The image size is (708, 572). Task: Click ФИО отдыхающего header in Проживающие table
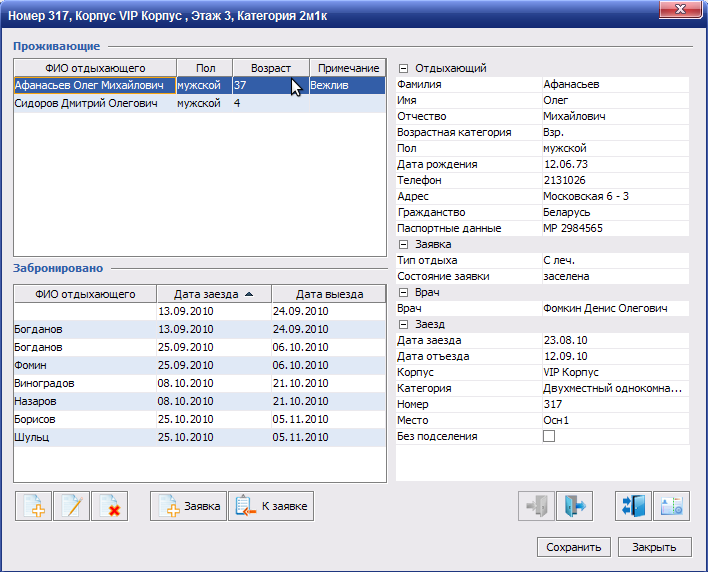(x=95, y=68)
